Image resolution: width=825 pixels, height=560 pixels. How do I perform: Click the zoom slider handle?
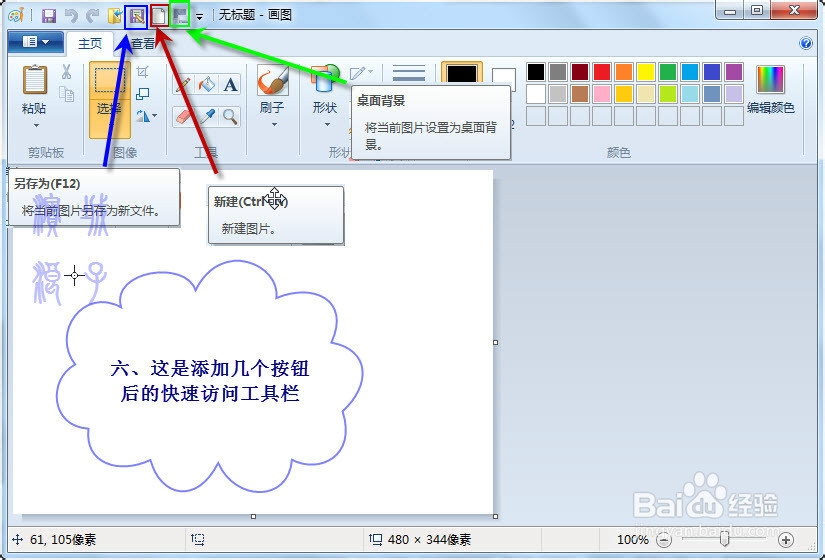tap(725, 539)
